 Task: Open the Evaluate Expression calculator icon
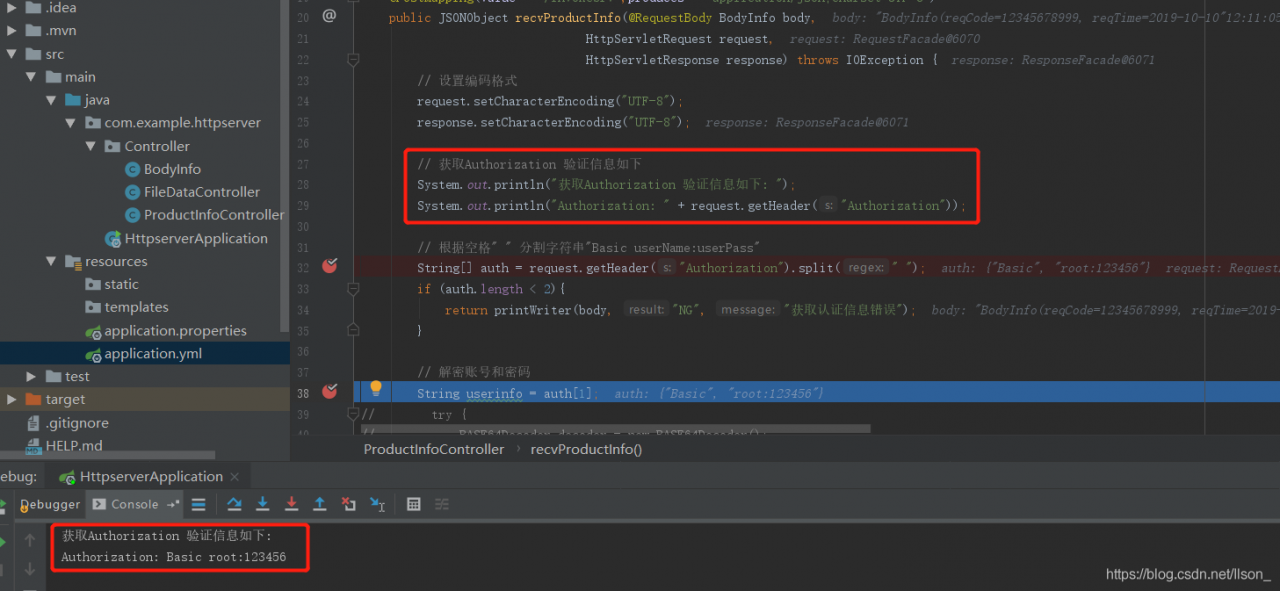tap(414, 504)
